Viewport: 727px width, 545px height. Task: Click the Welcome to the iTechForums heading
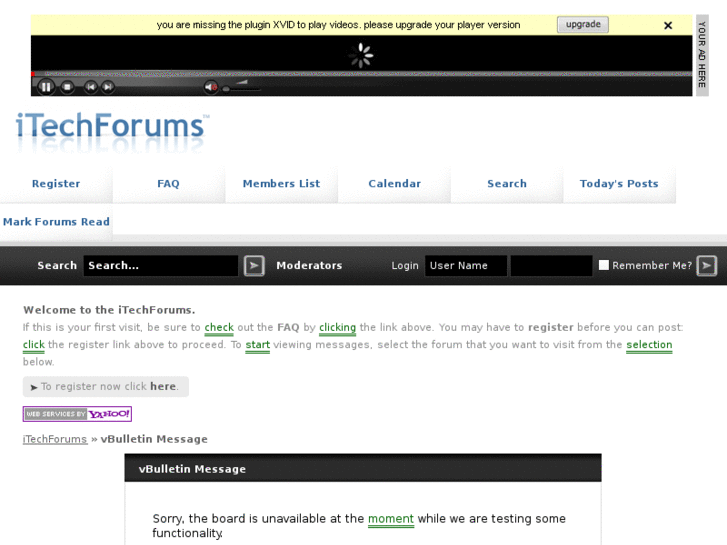tap(109, 310)
